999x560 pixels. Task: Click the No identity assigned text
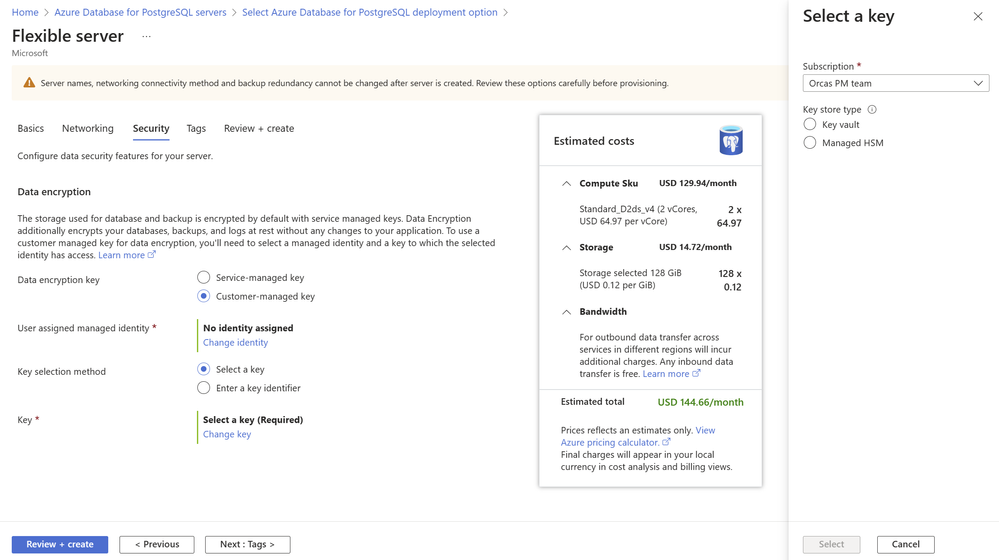248,327
